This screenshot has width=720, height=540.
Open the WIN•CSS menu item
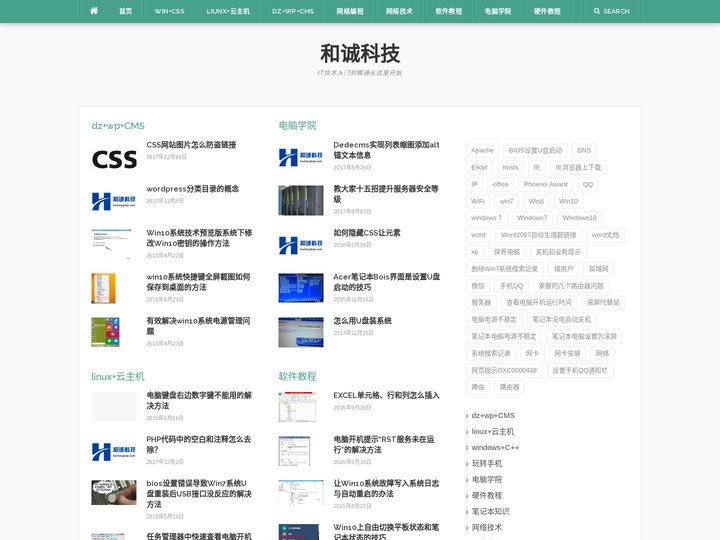(x=169, y=11)
